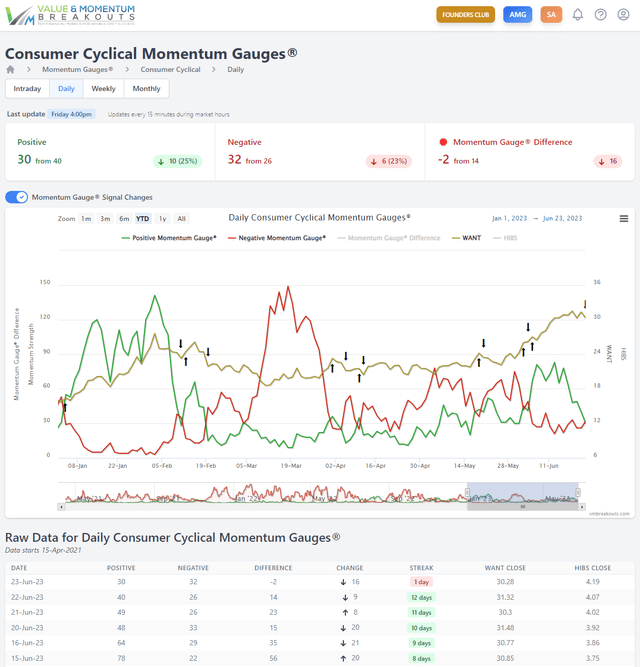Toggle Positive Momentum Gauge legend series
The image size is (640, 667).
click(x=169, y=238)
